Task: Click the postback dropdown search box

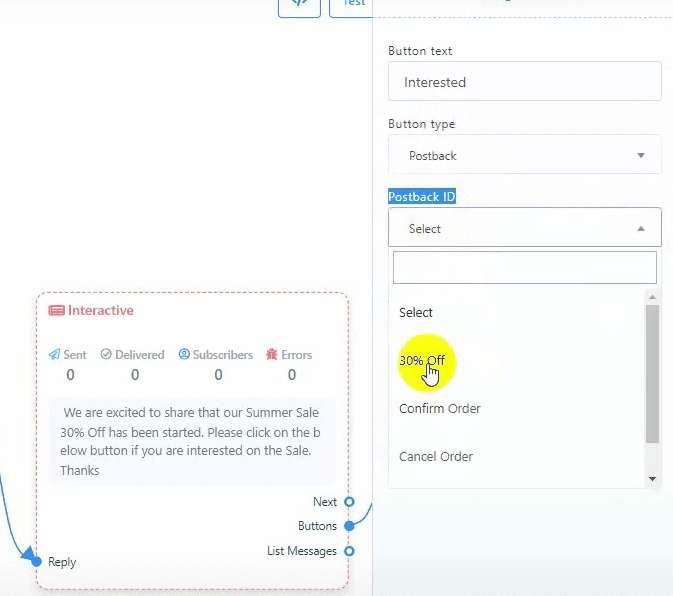Action: click(x=524, y=268)
